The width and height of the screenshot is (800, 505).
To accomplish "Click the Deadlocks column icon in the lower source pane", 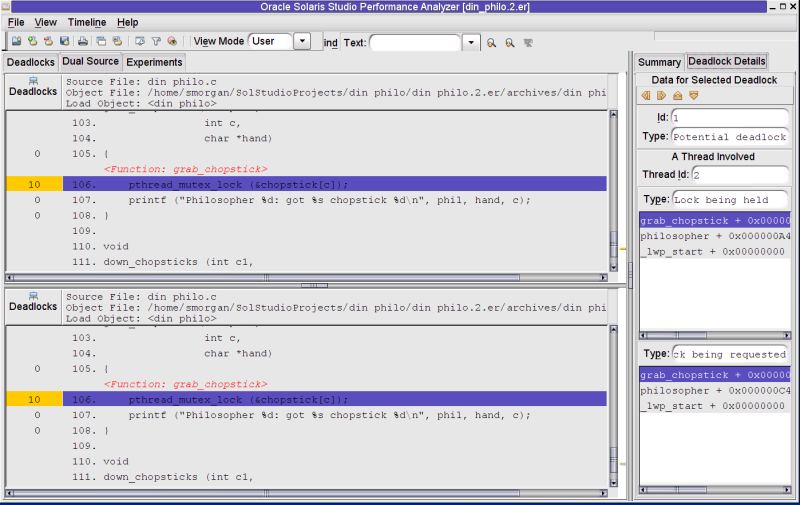I will tap(33, 296).
